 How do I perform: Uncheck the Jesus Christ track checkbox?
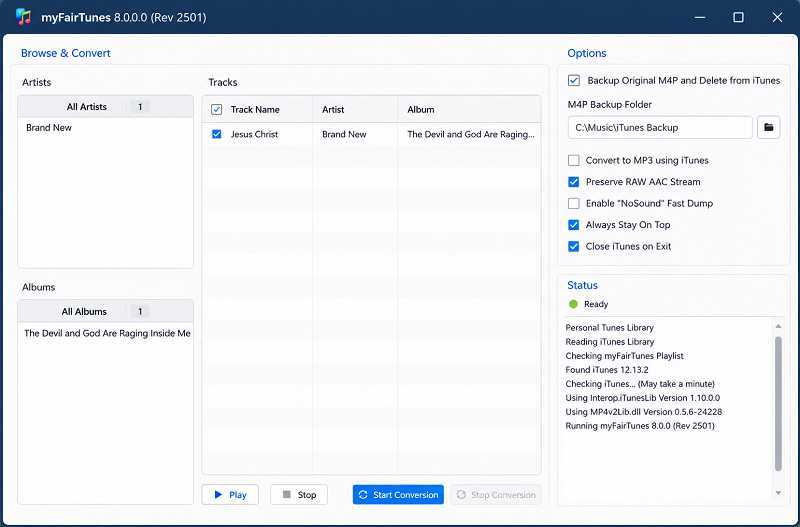216,134
